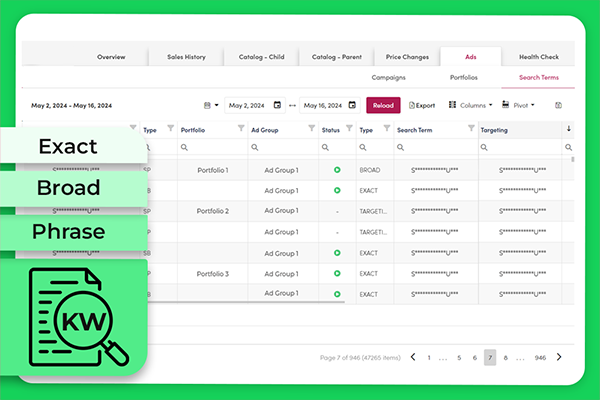The height and width of the screenshot is (400, 600).
Task: Click the Status column filter icon
Action: [349, 128]
